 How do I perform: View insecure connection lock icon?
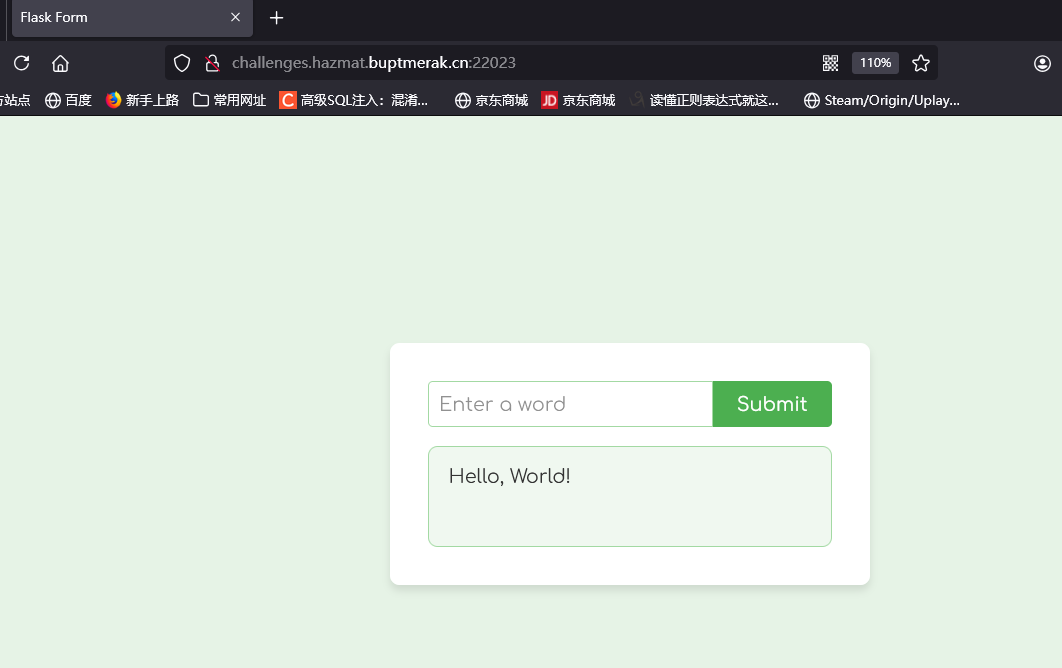(x=213, y=63)
